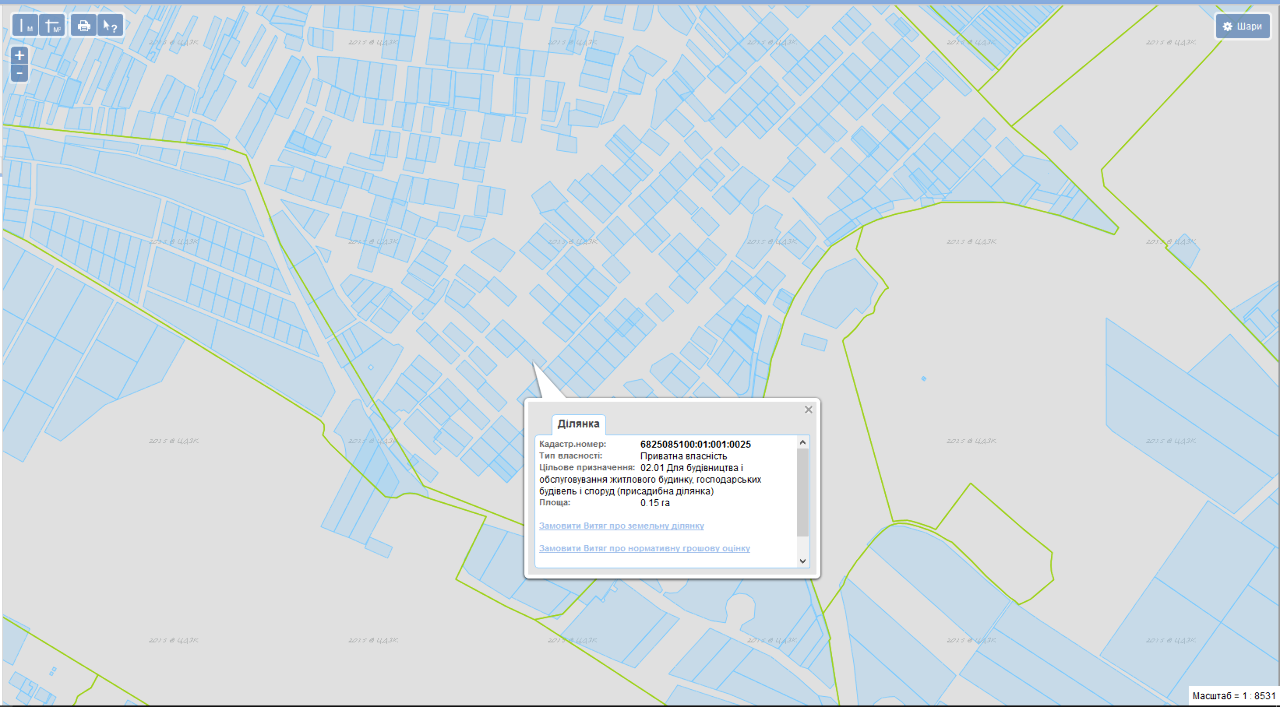
Task: Click the popup vertical scrollbar thumb
Action: (x=802, y=492)
